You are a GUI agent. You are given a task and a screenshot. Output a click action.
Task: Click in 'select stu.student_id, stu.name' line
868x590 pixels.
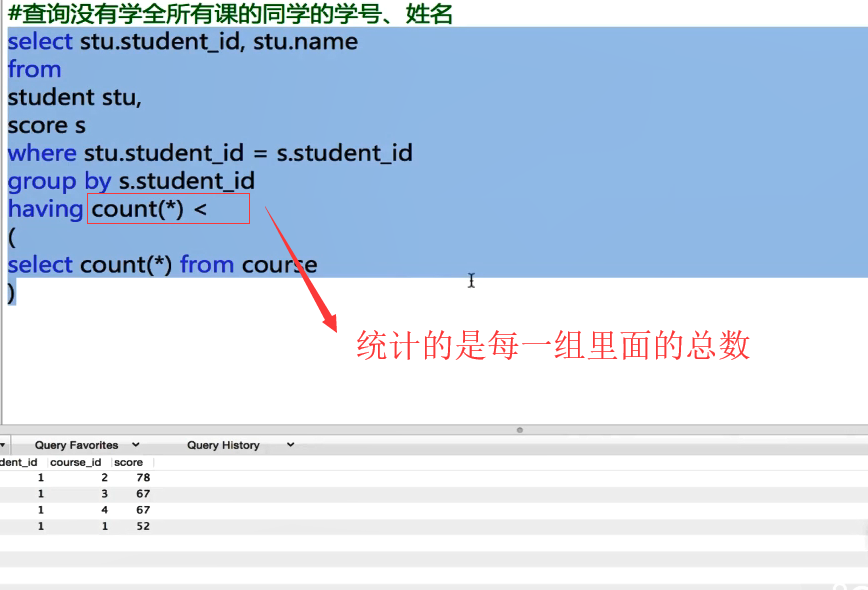coord(183,42)
